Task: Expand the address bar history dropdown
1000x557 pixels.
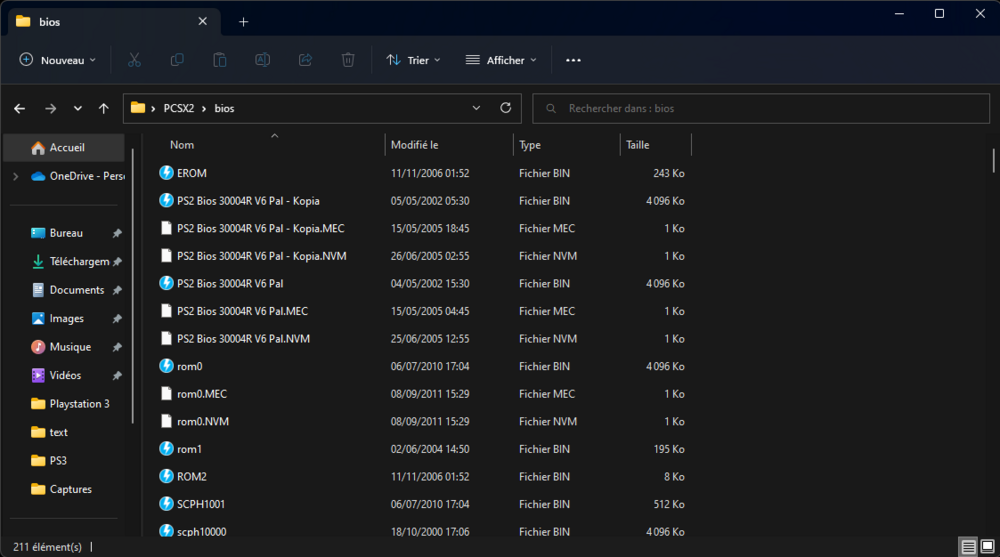Action: [x=476, y=108]
